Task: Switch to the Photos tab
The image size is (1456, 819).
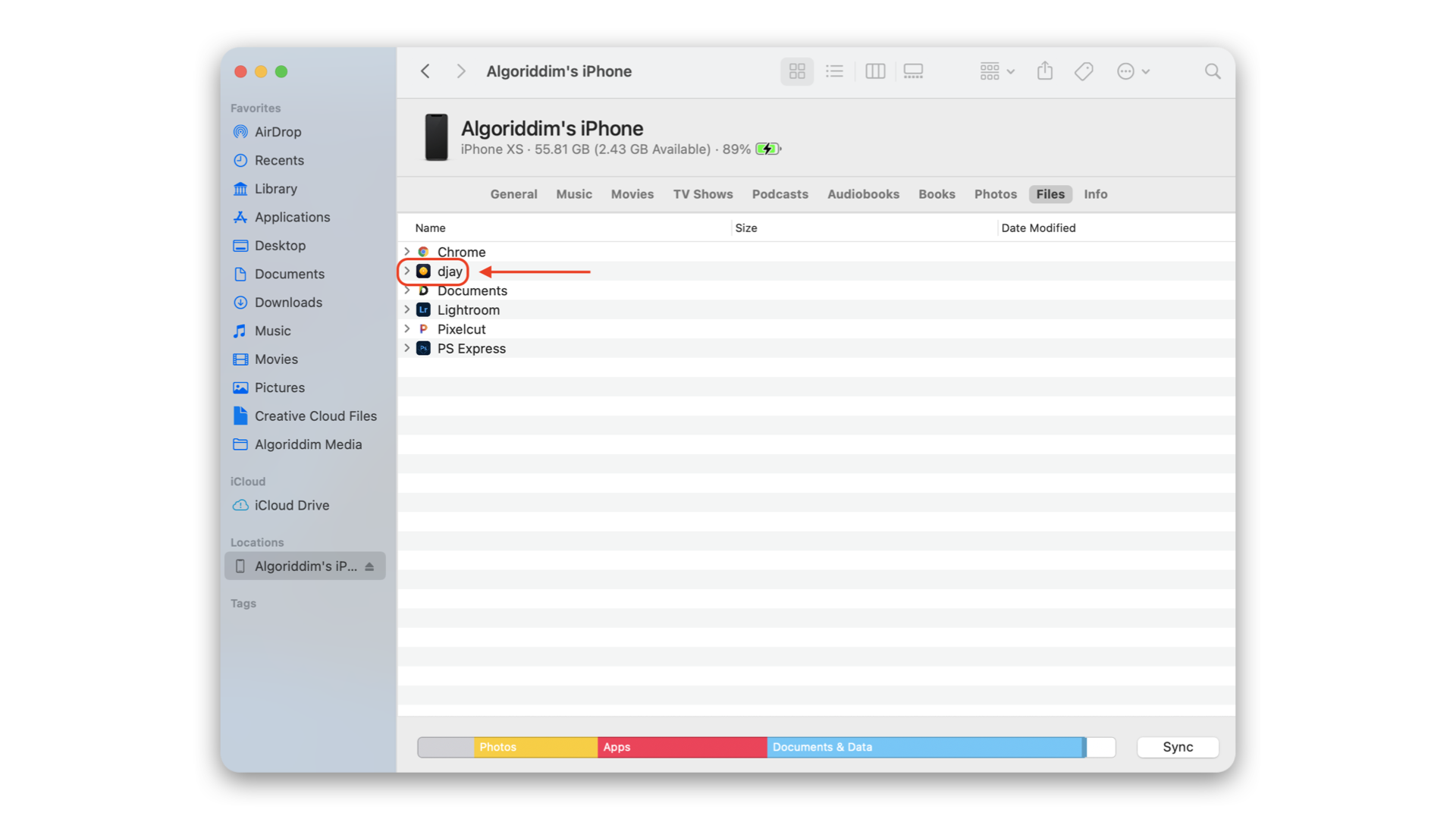Action: coord(995,194)
